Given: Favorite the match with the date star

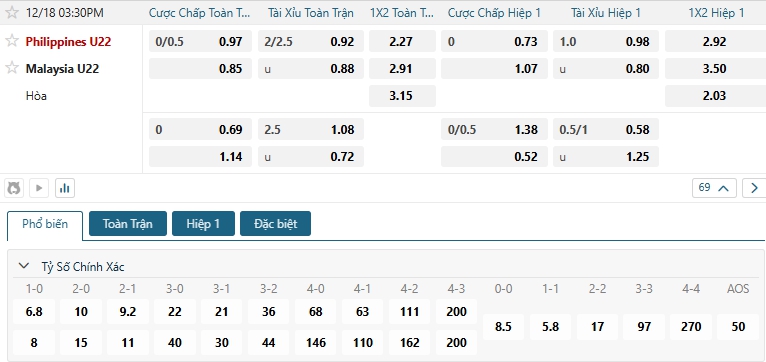Looking at the screenshot, I should [x=11, y=13].
